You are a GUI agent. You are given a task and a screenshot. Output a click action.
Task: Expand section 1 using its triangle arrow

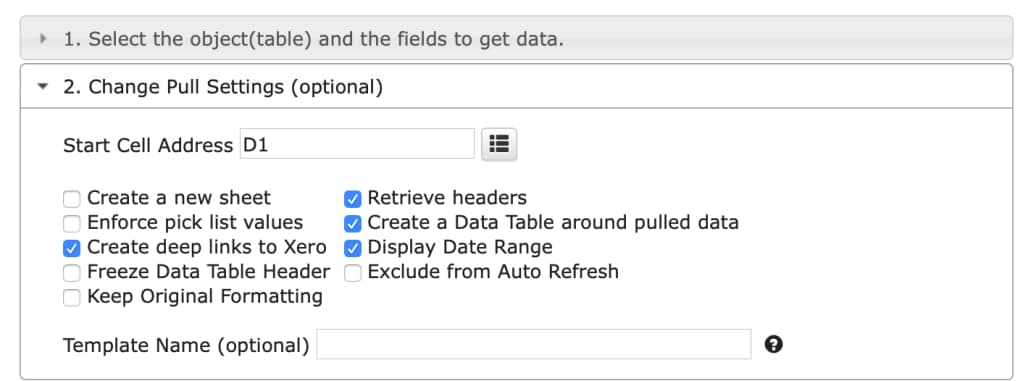[44, 38]
